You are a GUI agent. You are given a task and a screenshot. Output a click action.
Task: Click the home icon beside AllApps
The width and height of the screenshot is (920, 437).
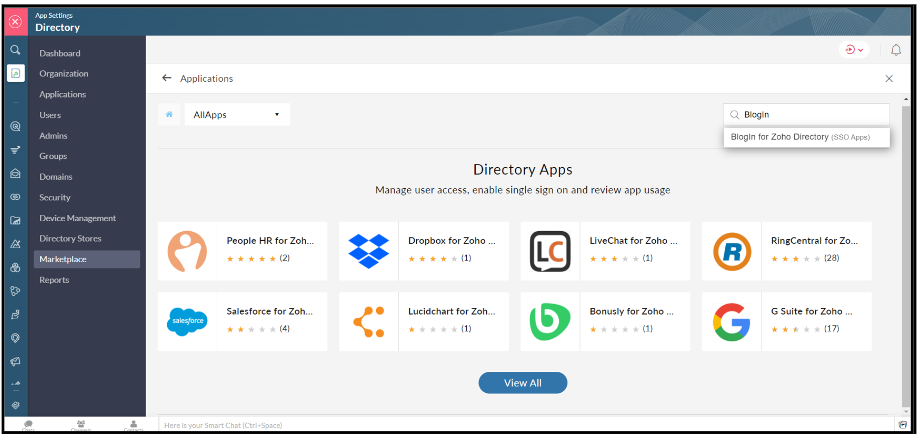[169, 114]
